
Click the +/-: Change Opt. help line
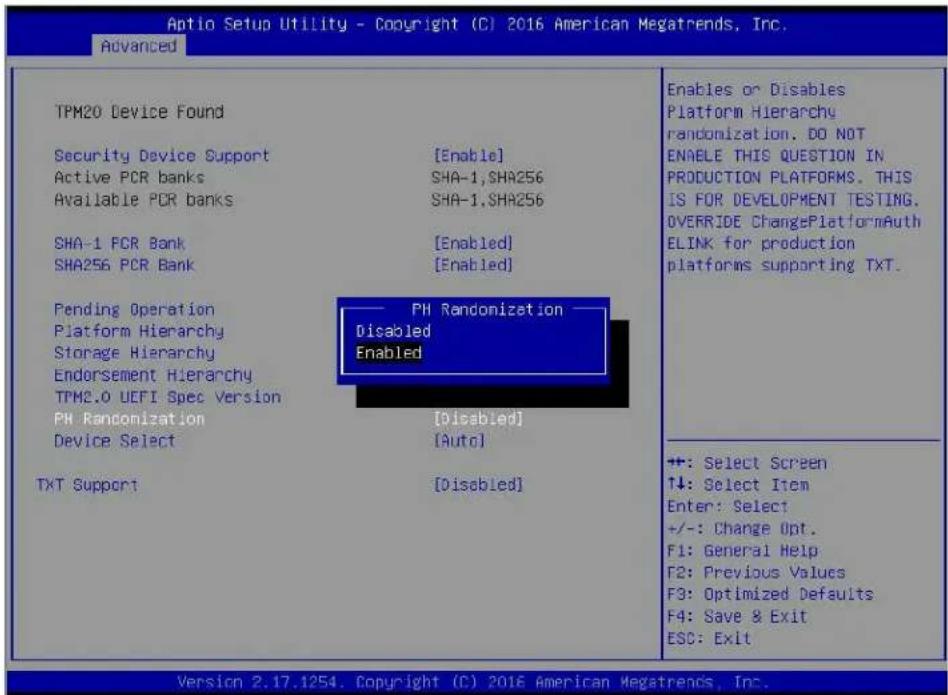[x=742, y=529]
